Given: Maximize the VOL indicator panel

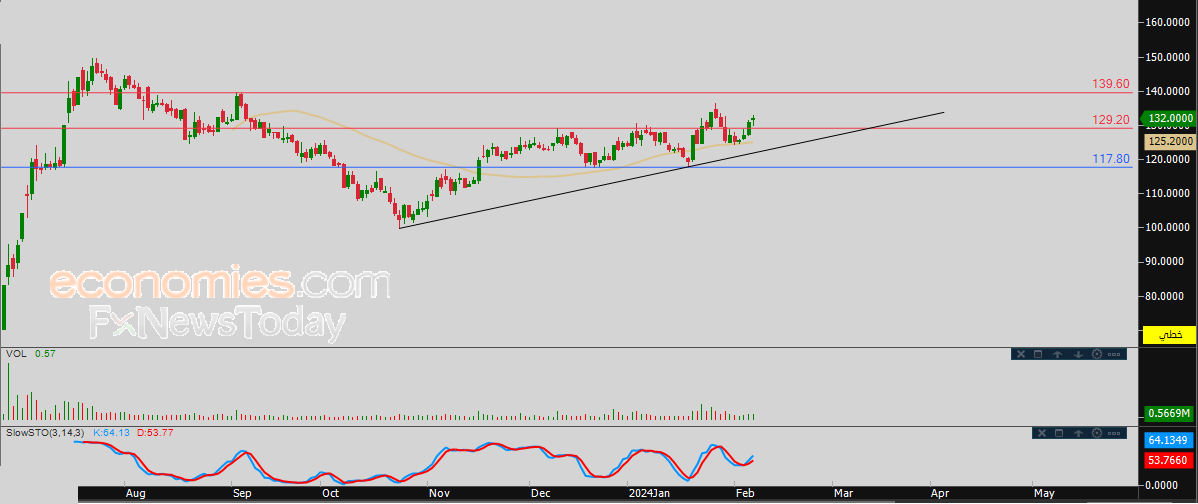Looking at the screenshot, I should (1038, 354).
